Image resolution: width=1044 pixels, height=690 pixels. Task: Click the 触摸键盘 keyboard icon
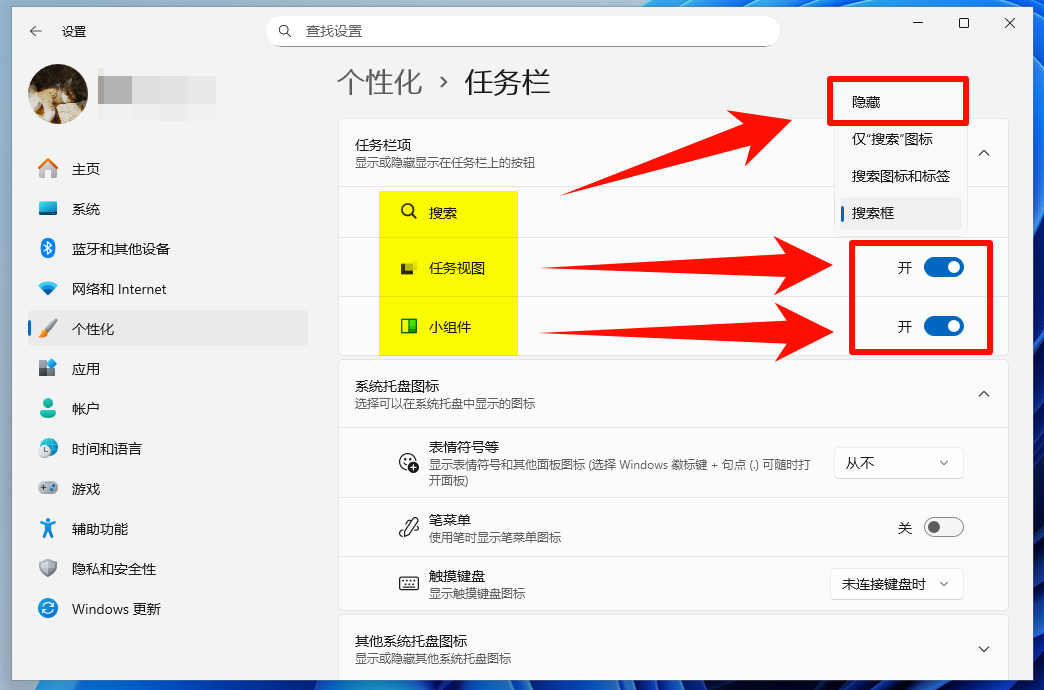coord(408,584)
